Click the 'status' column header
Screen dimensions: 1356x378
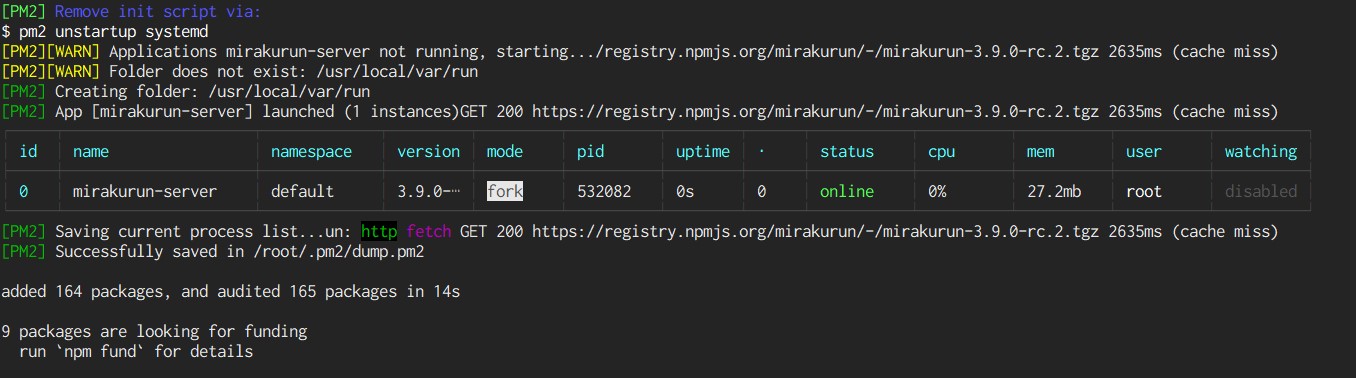[847, 151]
